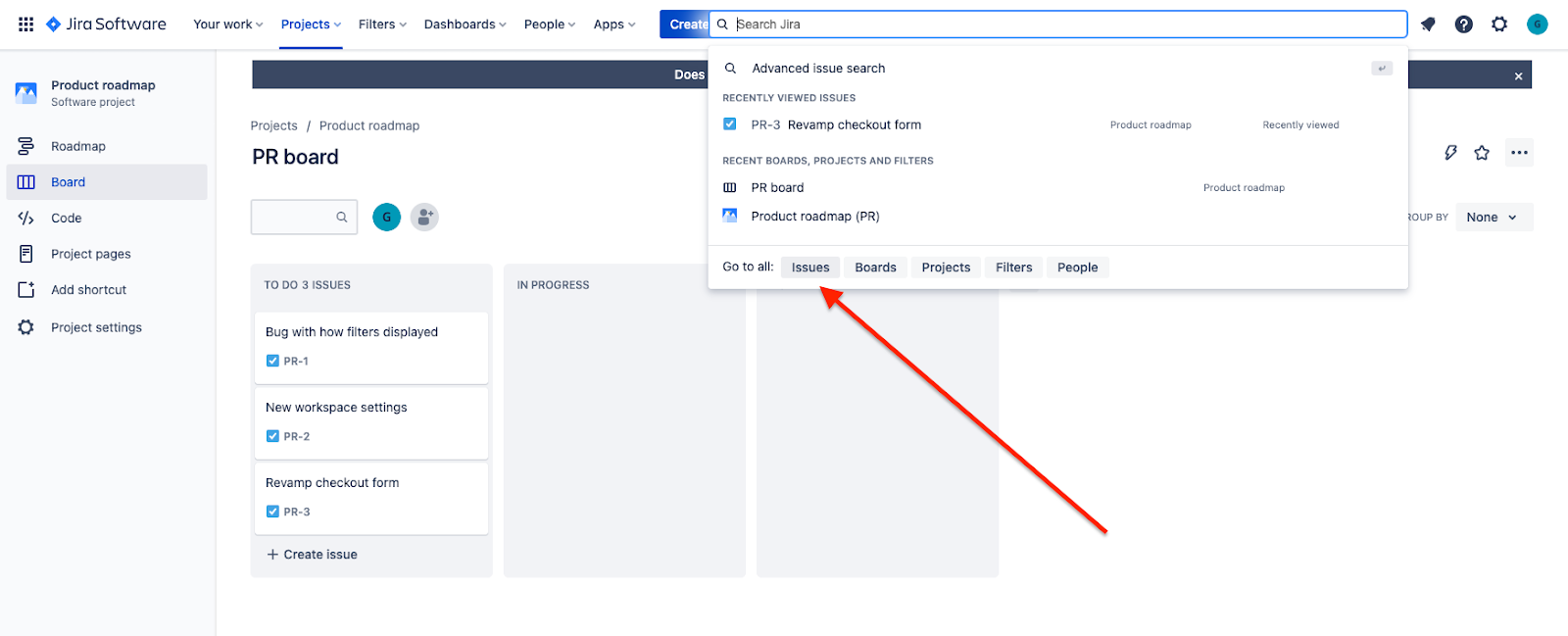
Task: Open the Bug with how filters displayed card
Action: pos(371,348)
